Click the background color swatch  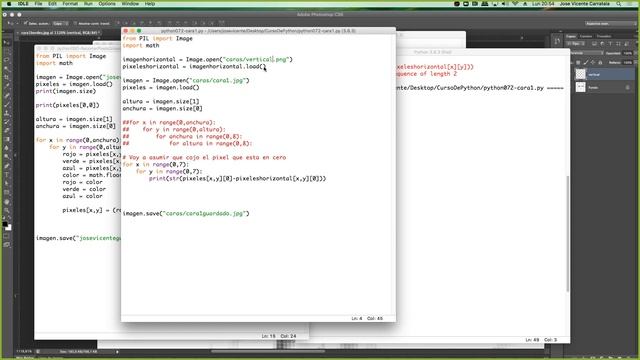[9, 228]
